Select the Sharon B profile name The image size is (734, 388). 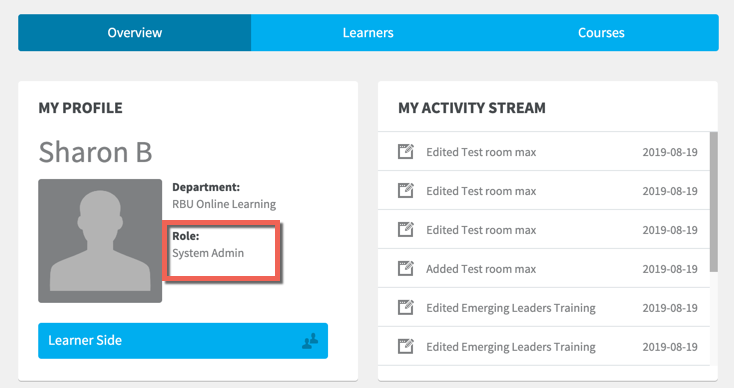pyautogui.click(x=95, y=152)
